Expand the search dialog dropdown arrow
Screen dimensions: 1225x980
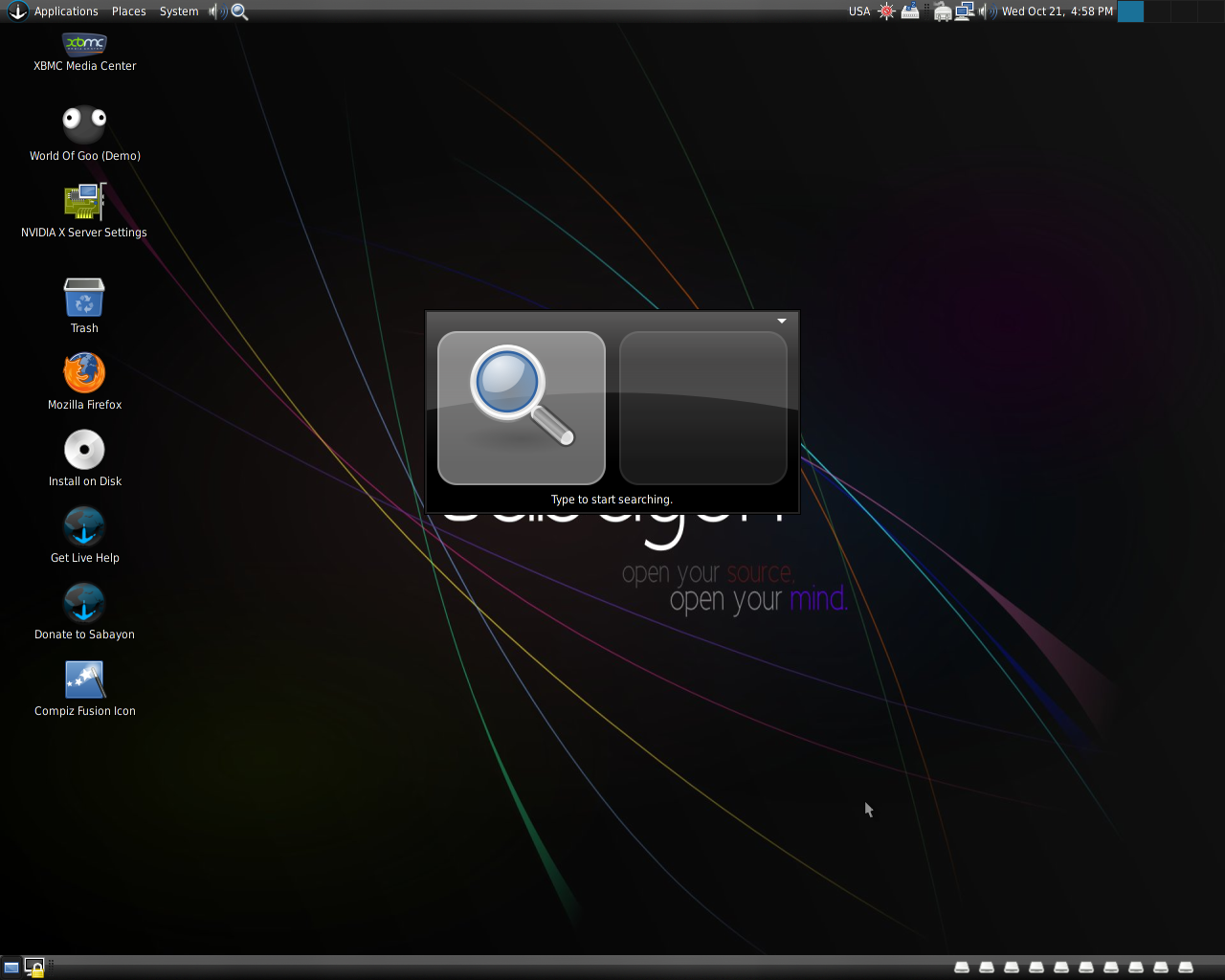[782, 321]
